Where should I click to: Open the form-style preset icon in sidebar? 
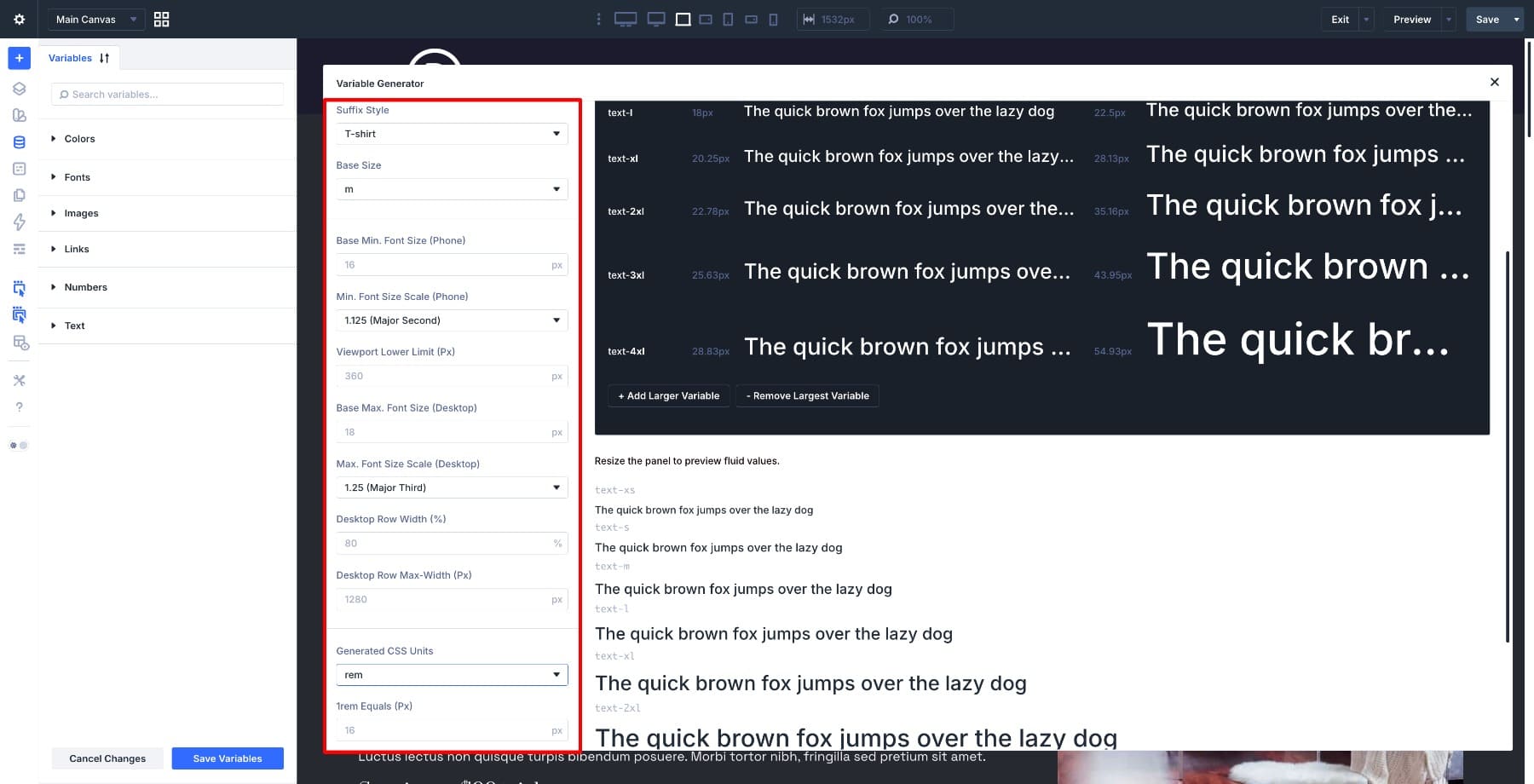click(x=19, y=169)
